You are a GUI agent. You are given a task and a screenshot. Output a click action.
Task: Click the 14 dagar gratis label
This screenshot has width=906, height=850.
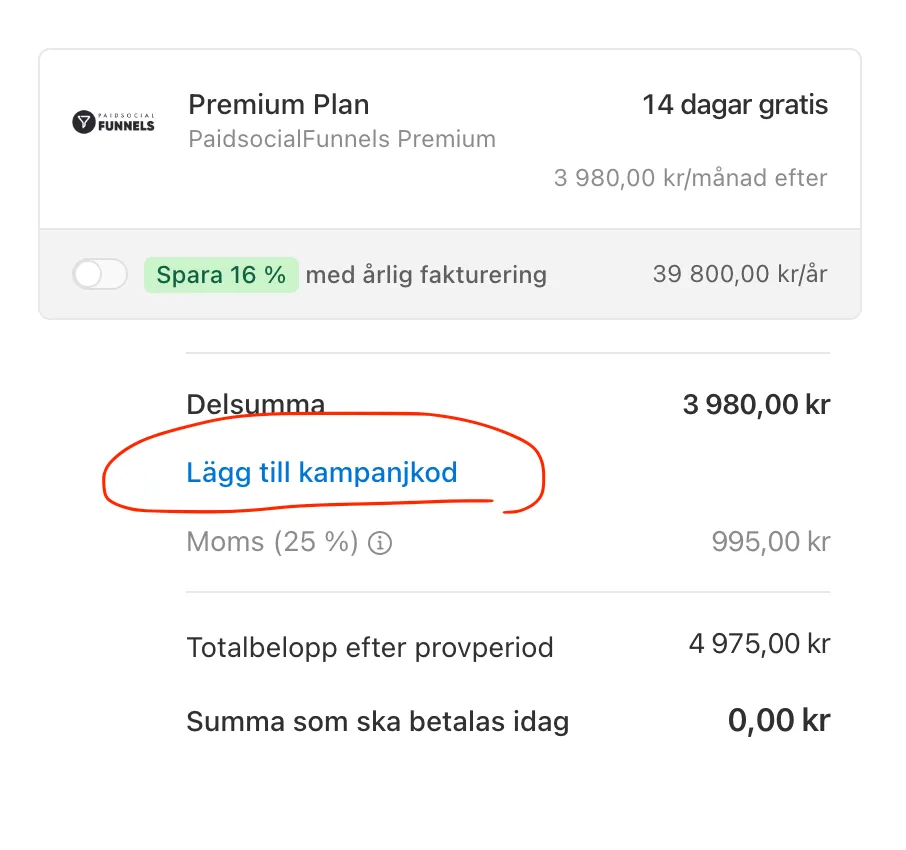point(735,105)
